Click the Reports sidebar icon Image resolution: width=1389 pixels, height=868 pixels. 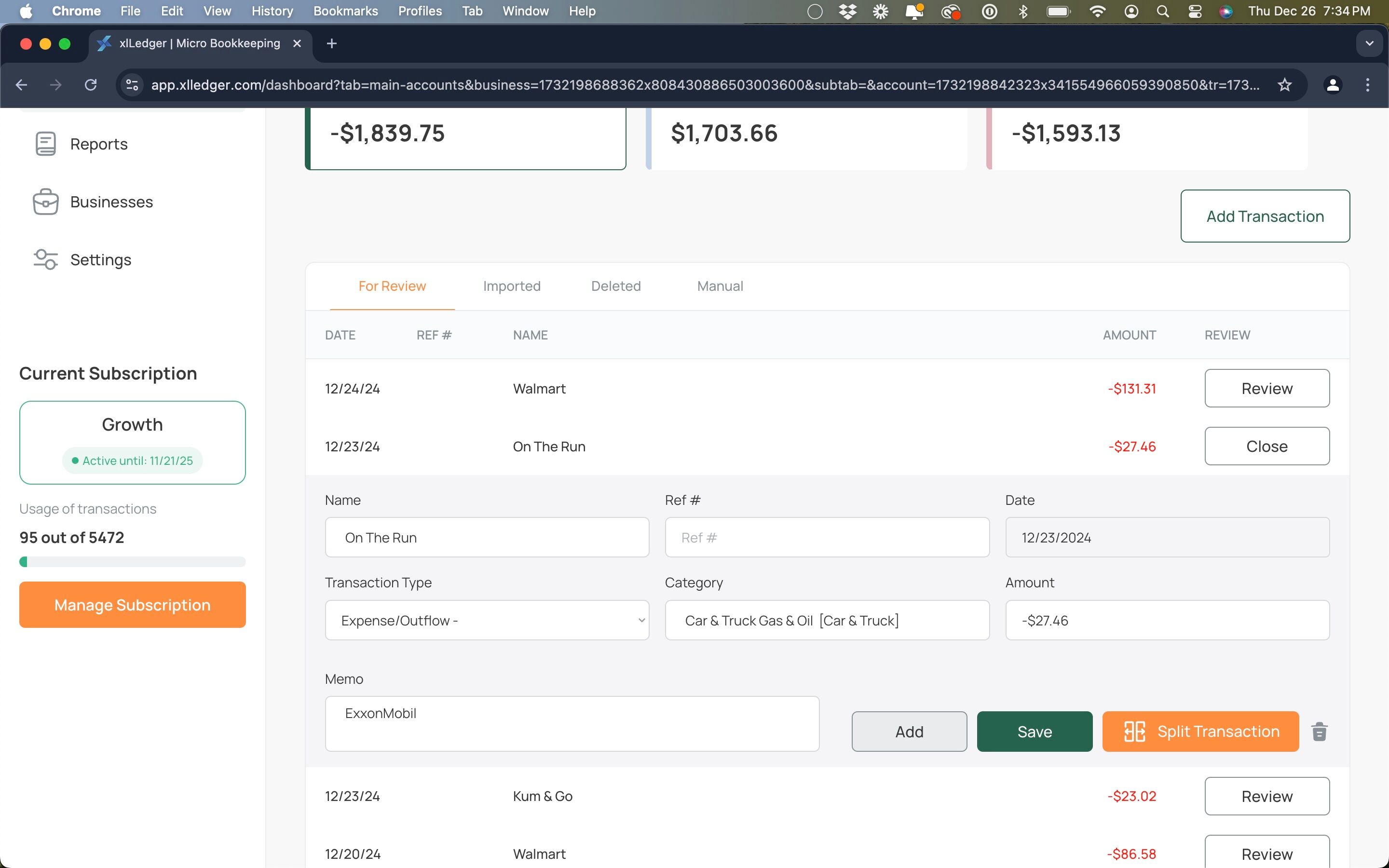pyautogui.click(x=45, y=144)
